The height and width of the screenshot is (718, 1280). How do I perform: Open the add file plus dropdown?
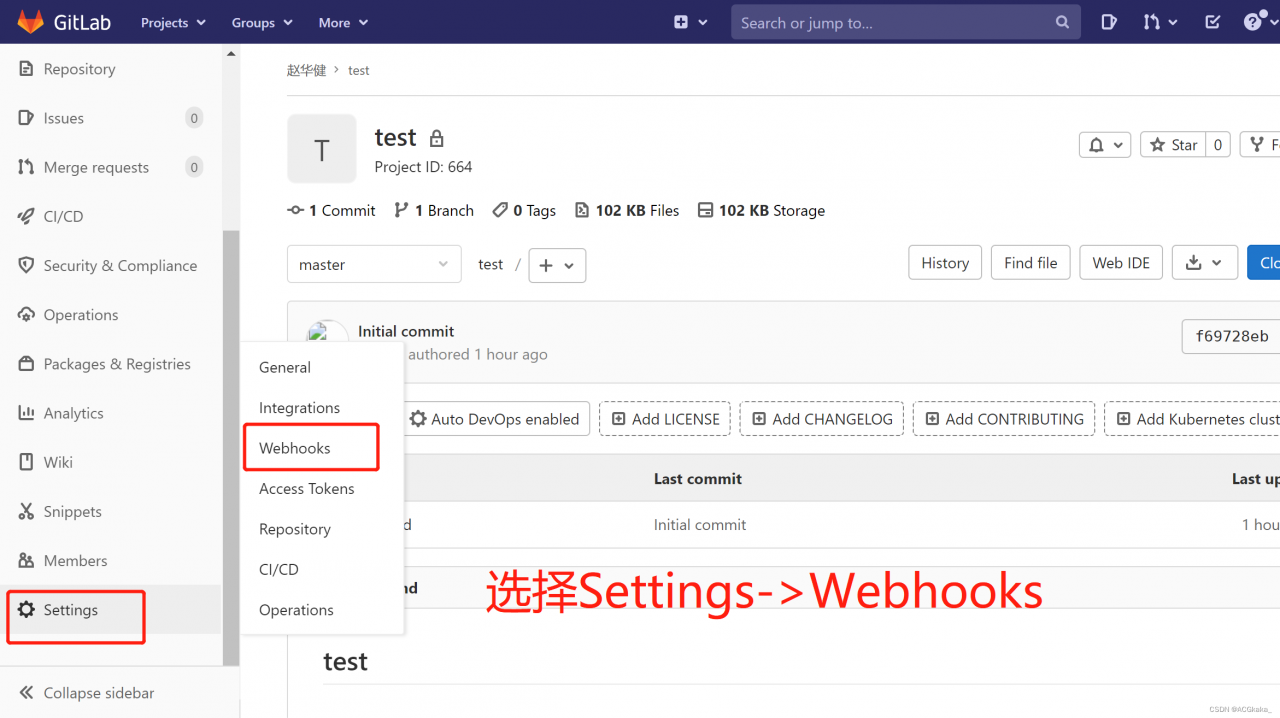click(557, 265)
